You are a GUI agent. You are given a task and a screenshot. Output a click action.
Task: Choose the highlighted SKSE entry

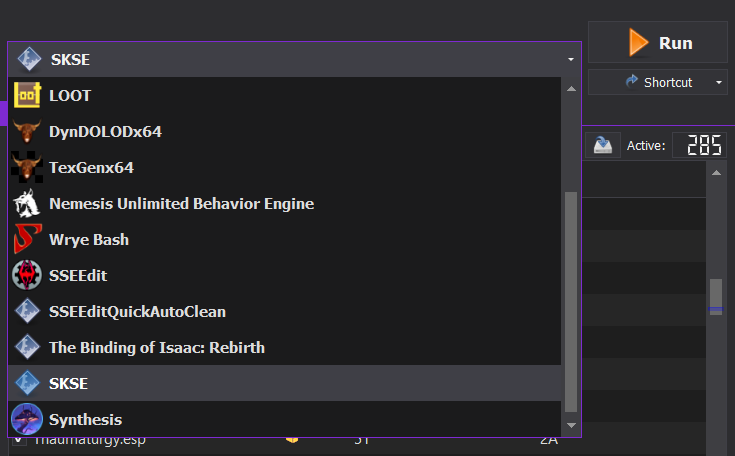(x=284, y=383)
